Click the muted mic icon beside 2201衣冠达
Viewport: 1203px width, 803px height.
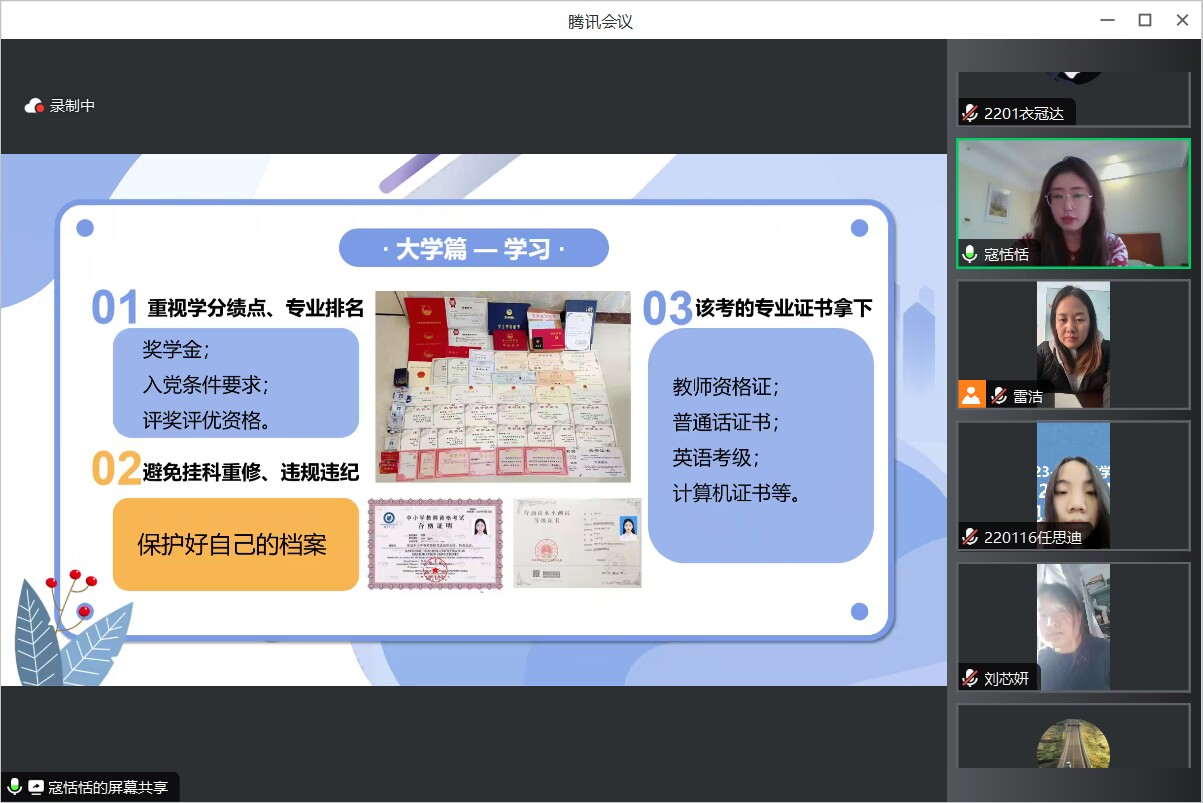tap(970, 113)
